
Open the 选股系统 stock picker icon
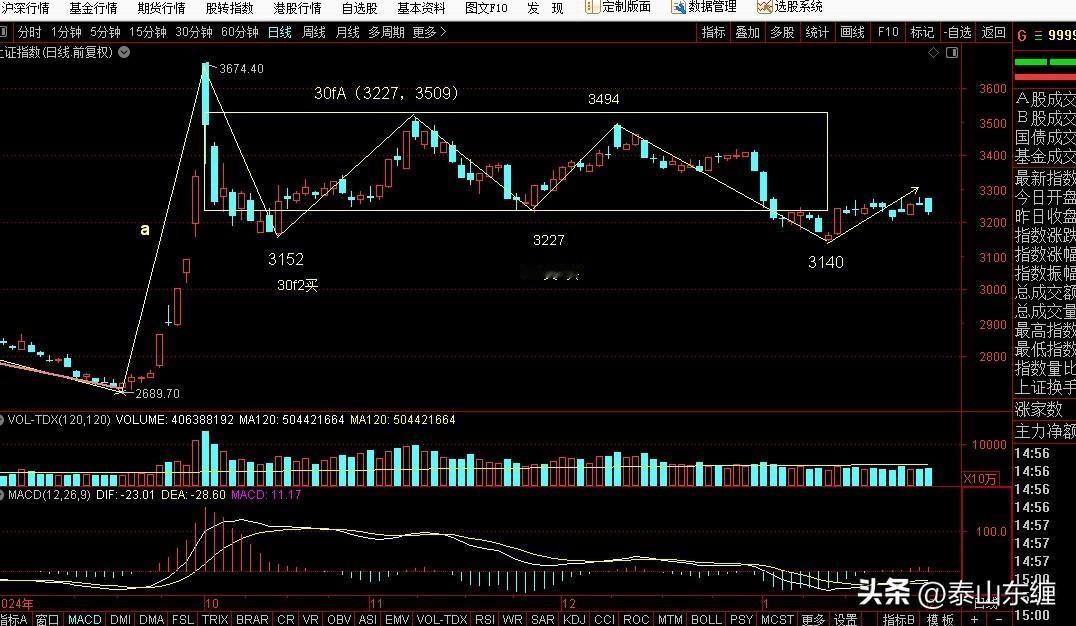click(764, 8)
